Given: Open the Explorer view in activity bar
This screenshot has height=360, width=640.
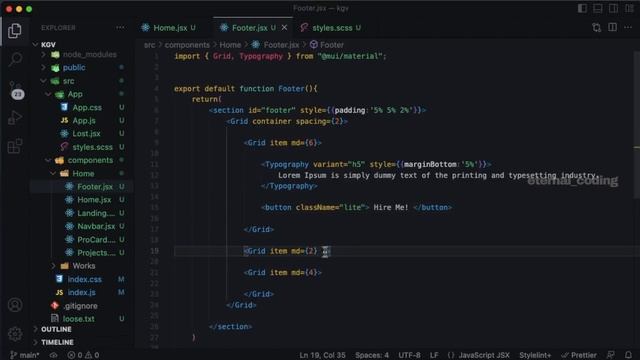Looking at the screenshot, I should tap(15, 31).
